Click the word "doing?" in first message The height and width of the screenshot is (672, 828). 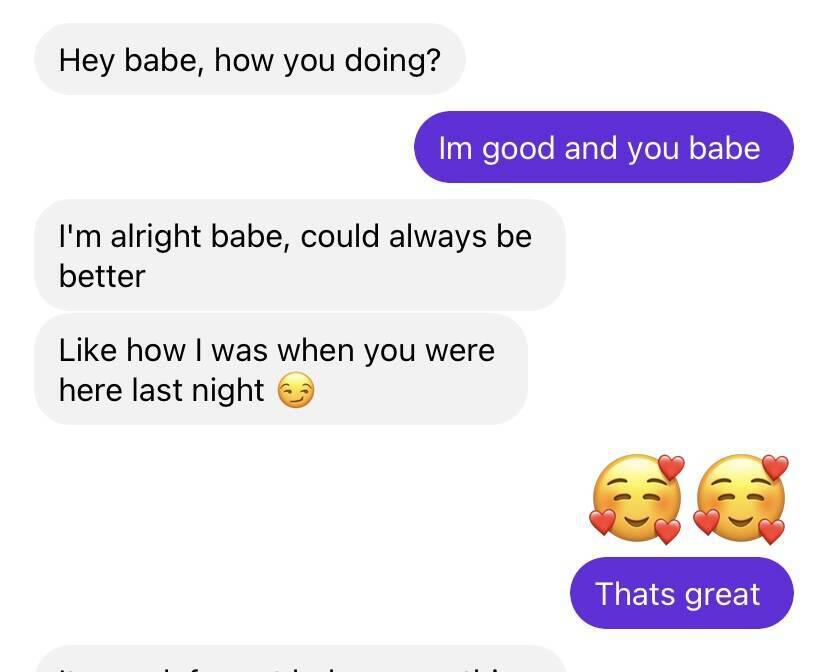pyautogui.click(x=393, y=60)
